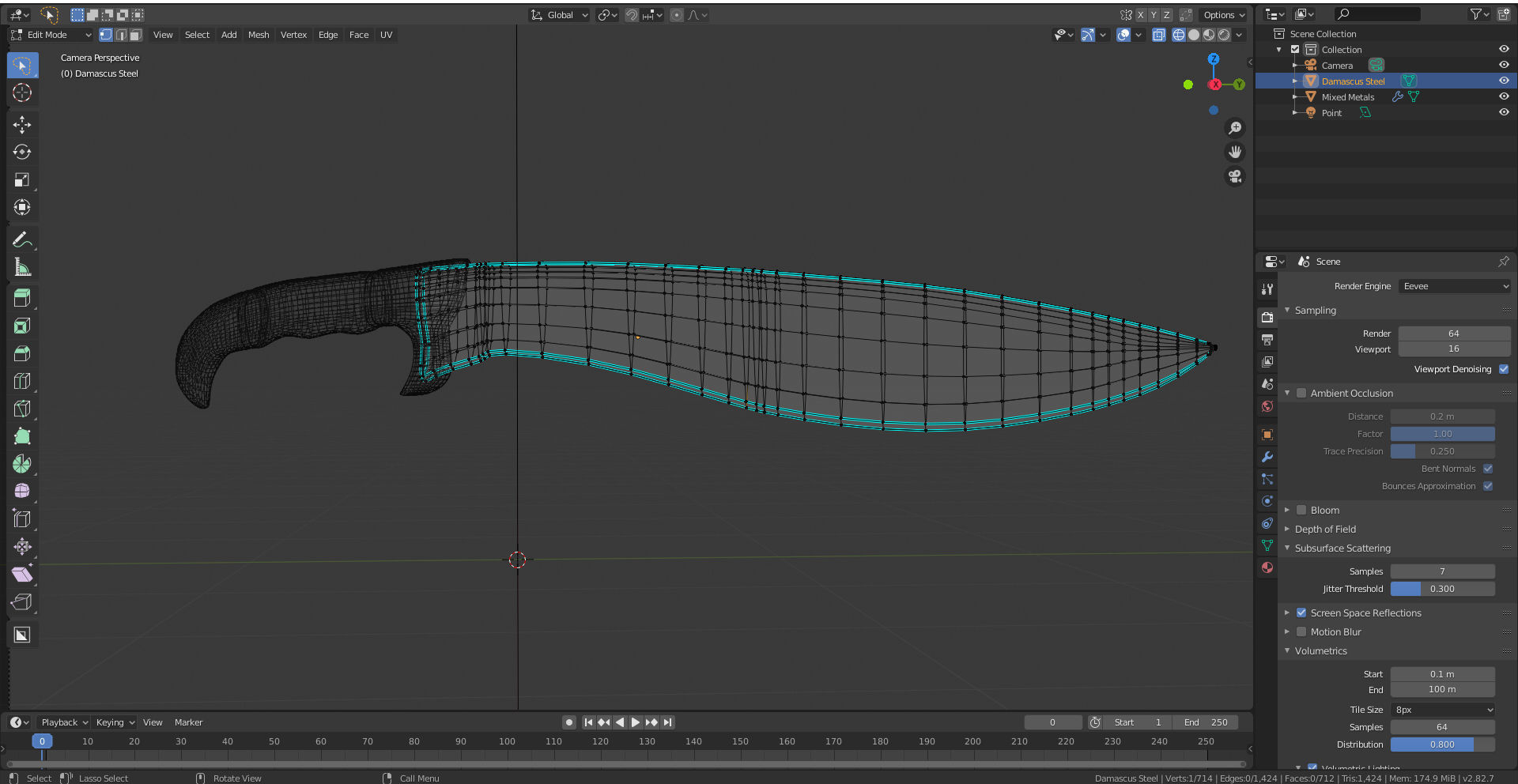Enable Bloom checkbox
The image size is (1518, 784).
point(1301,510)
